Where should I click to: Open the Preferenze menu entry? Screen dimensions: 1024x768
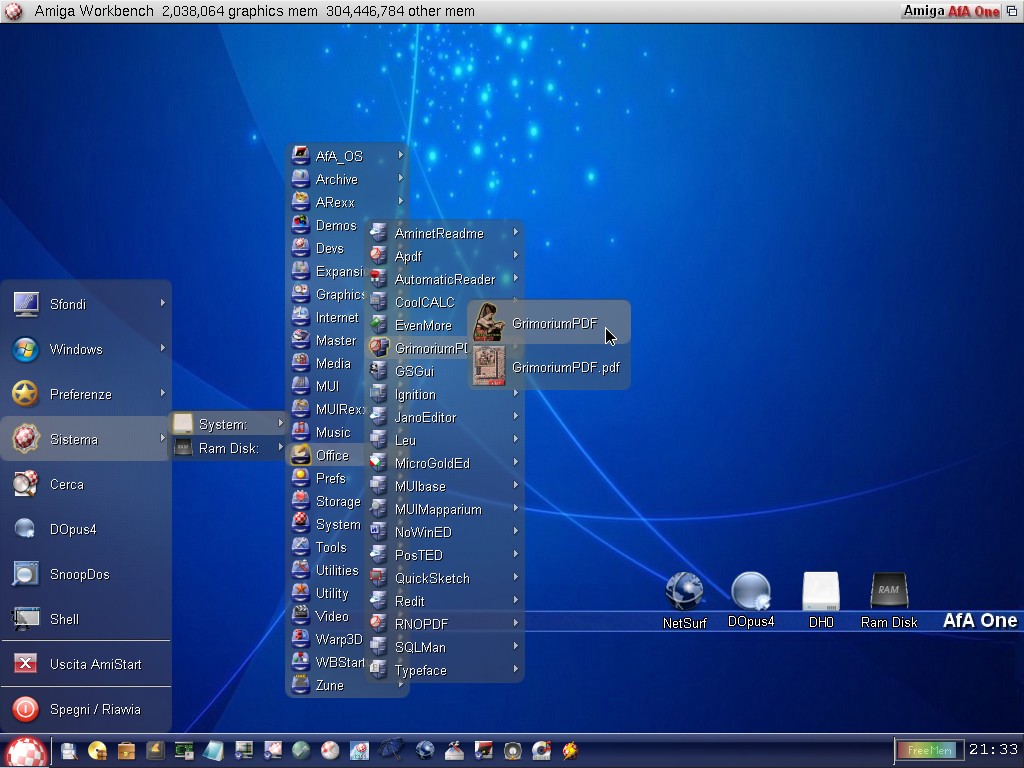[x=80, y=394]
